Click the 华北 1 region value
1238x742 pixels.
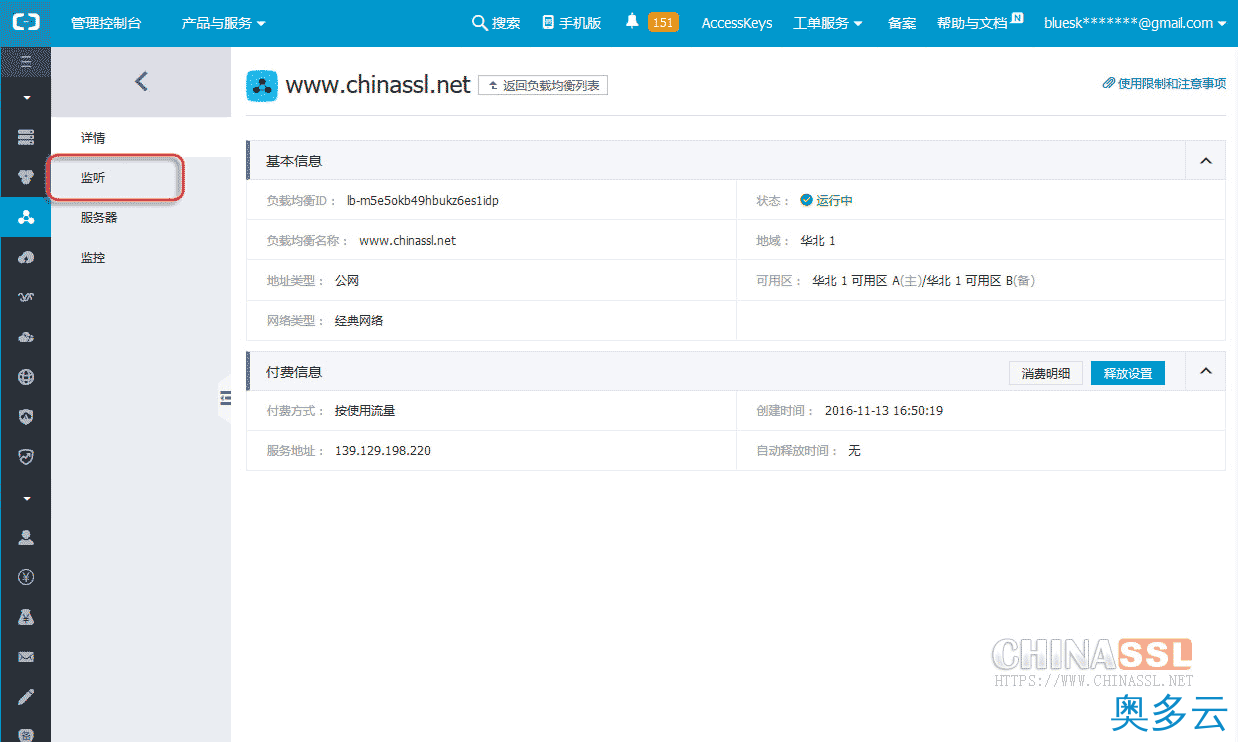tap(818, 241)
